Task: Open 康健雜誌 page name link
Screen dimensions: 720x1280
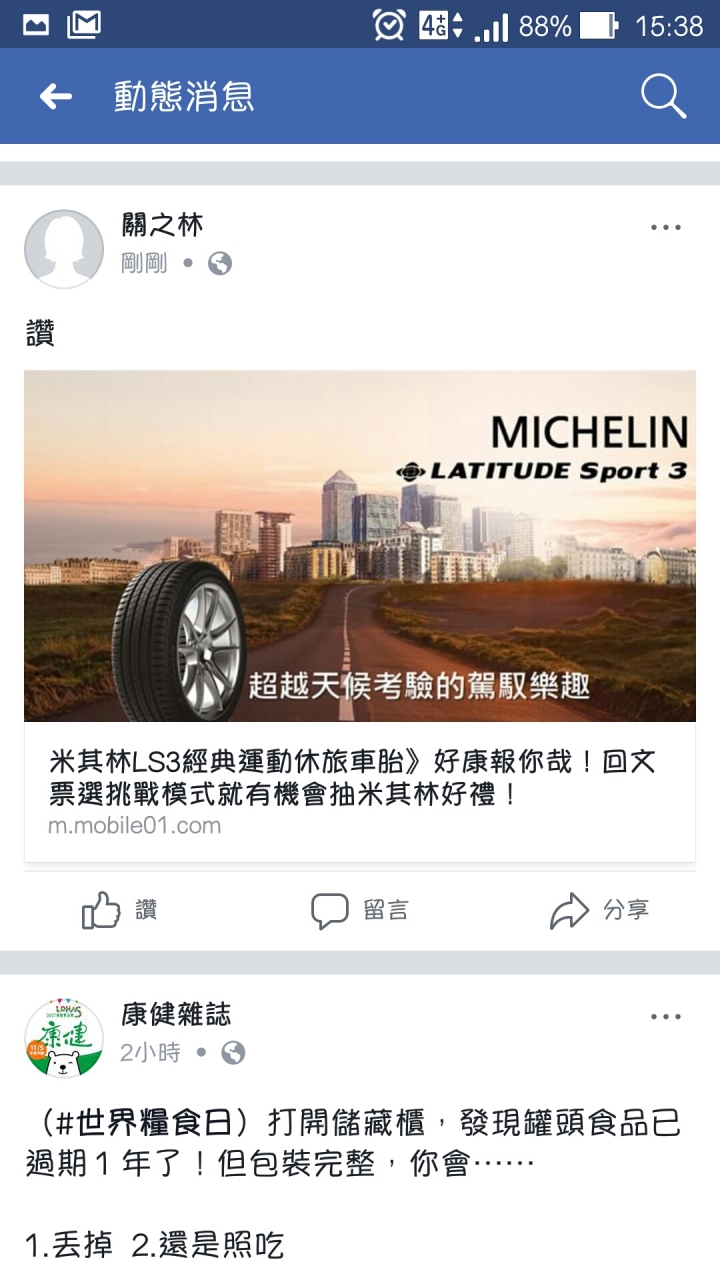Action: (176, 1014)
